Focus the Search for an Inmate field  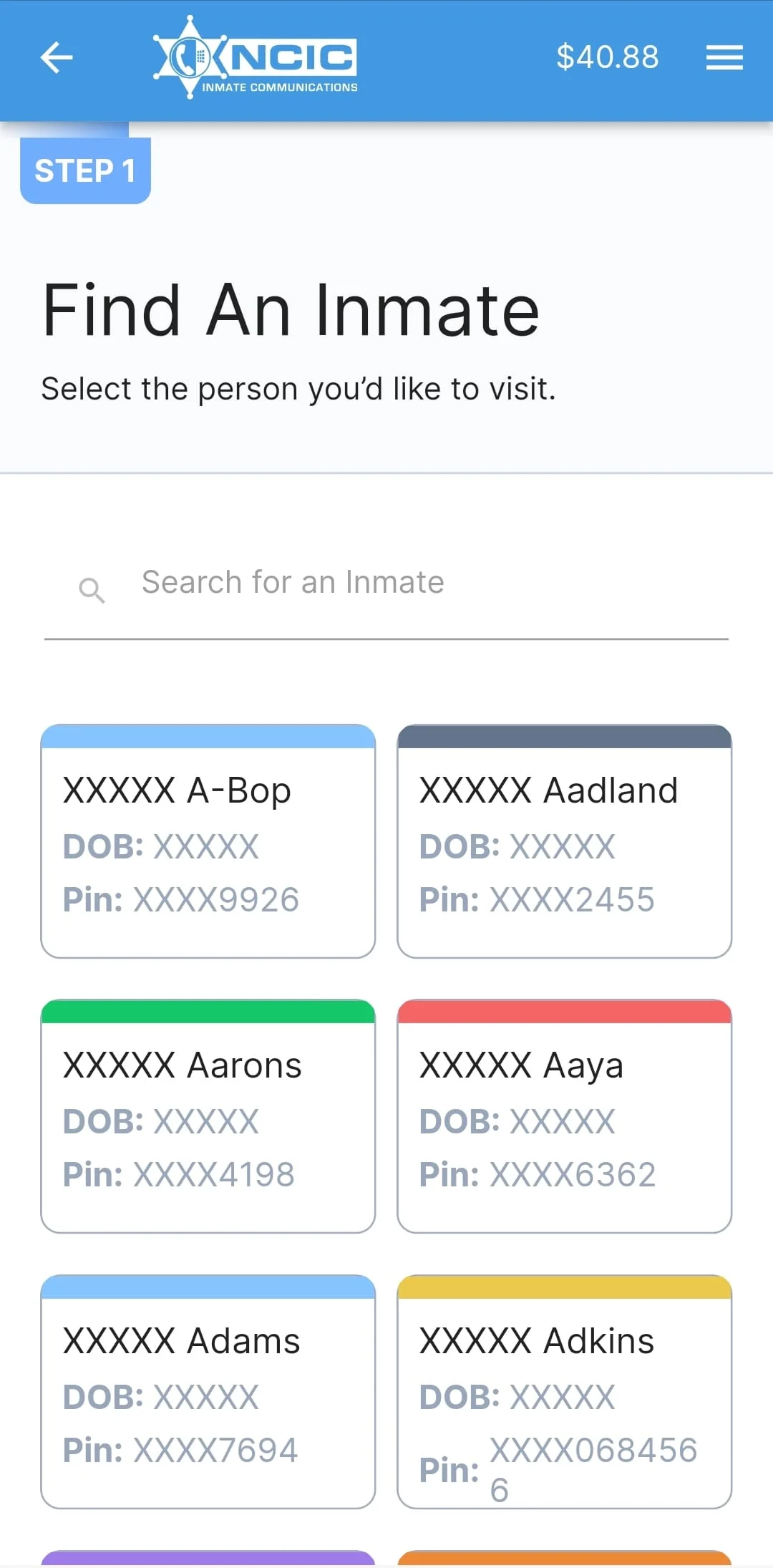(422, 583)
